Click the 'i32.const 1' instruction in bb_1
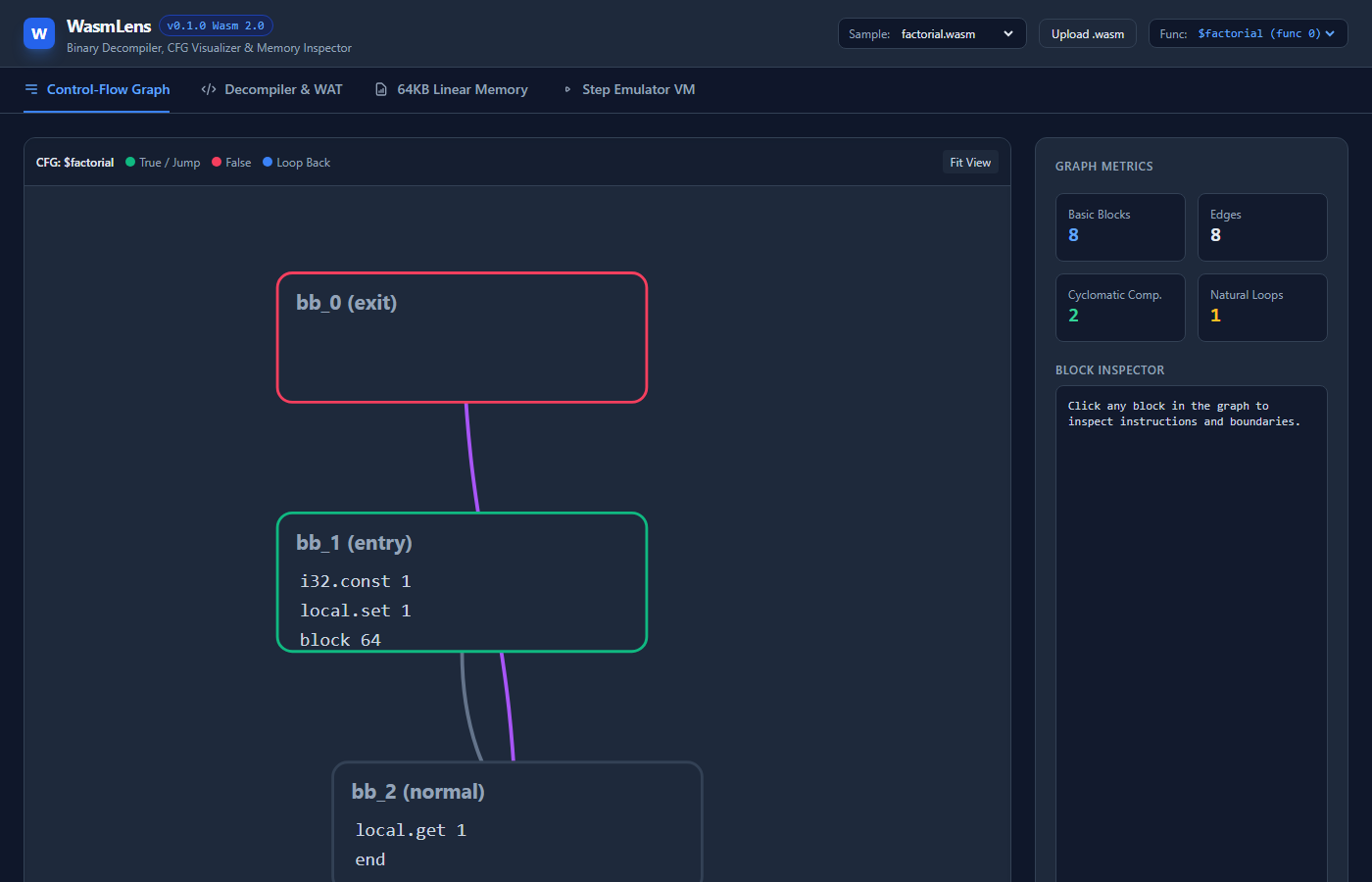 [x=356, y=581]
